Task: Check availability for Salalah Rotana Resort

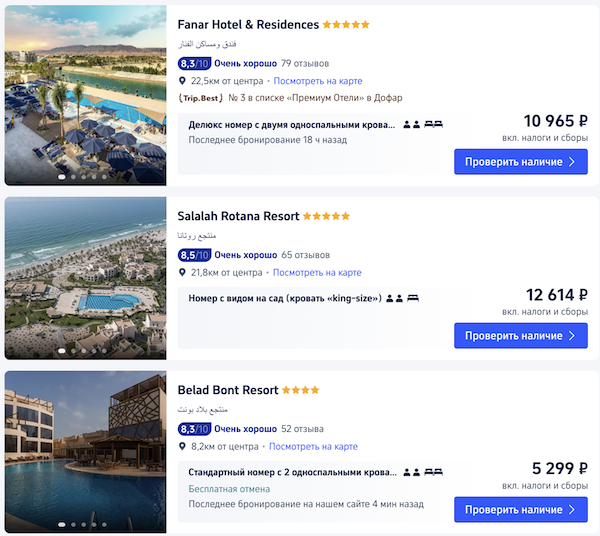Action: click(x=520, y=335)
